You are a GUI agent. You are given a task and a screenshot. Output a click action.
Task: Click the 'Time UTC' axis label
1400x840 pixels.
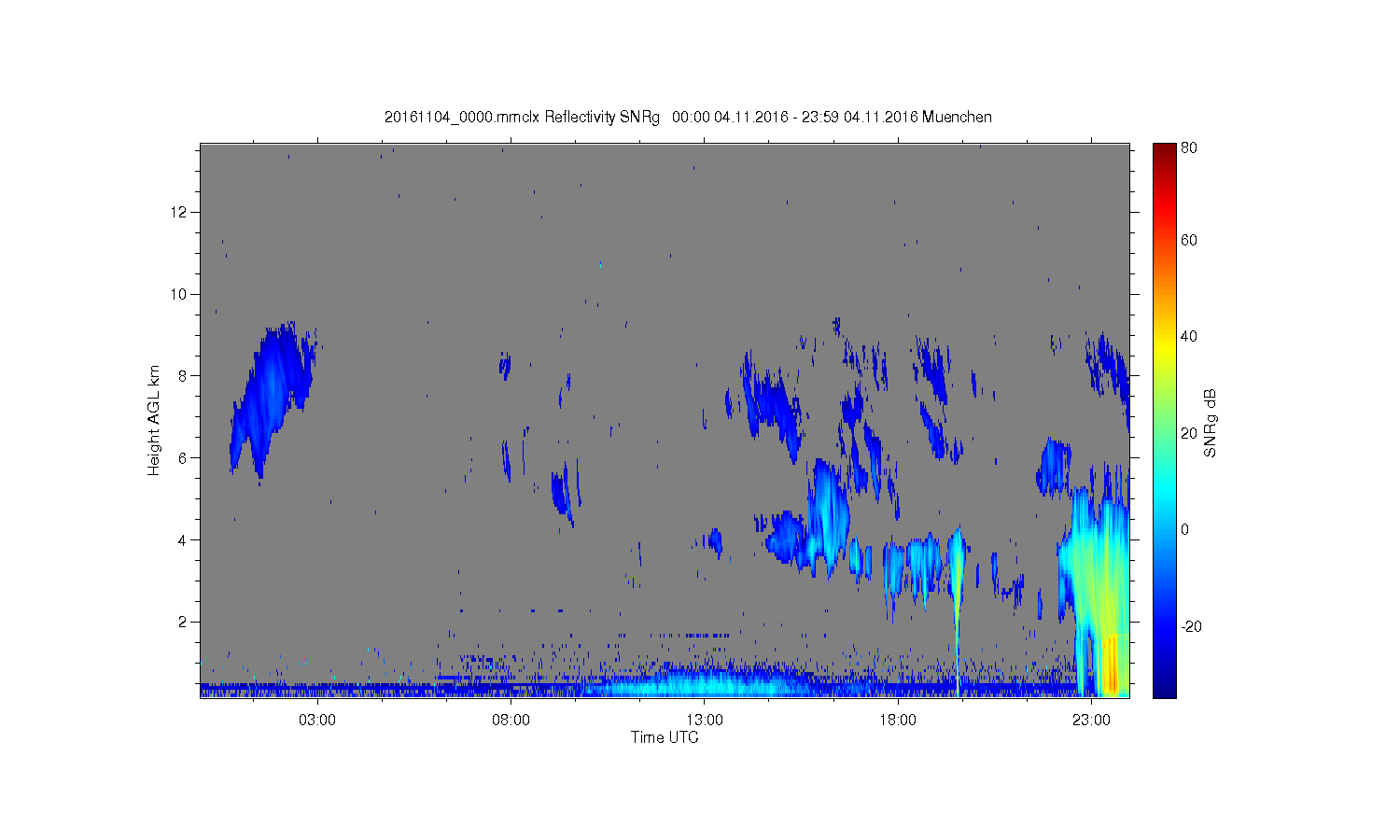click(x=665, y=737)
